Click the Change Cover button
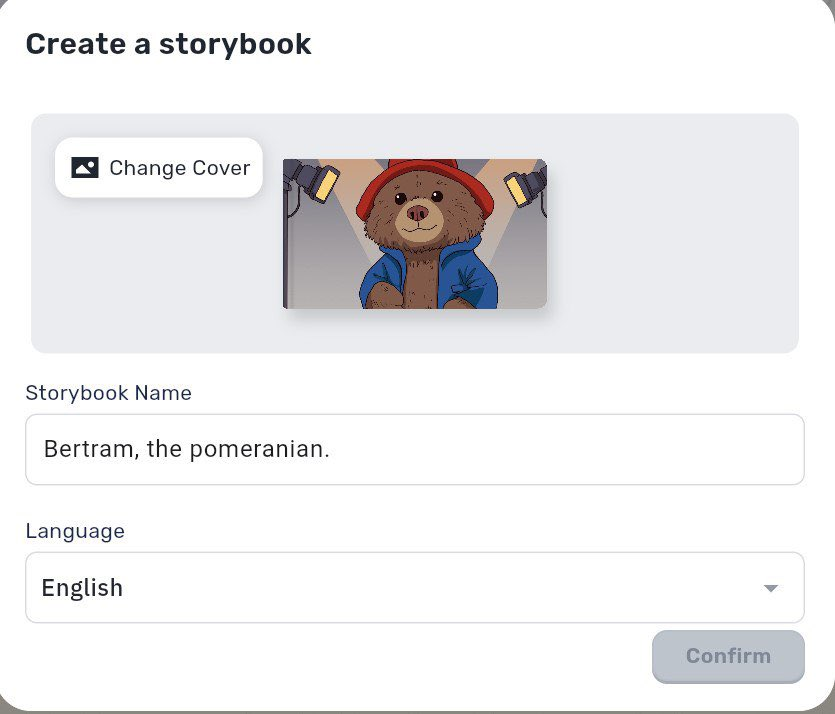835x714 pixels. (x=158, y=167)
